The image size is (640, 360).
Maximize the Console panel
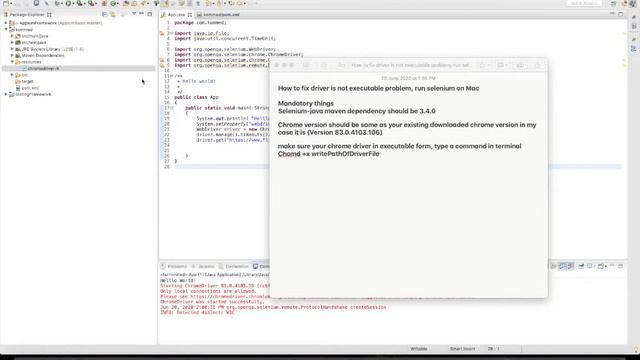pyautogui.click(x=620, y=266)
